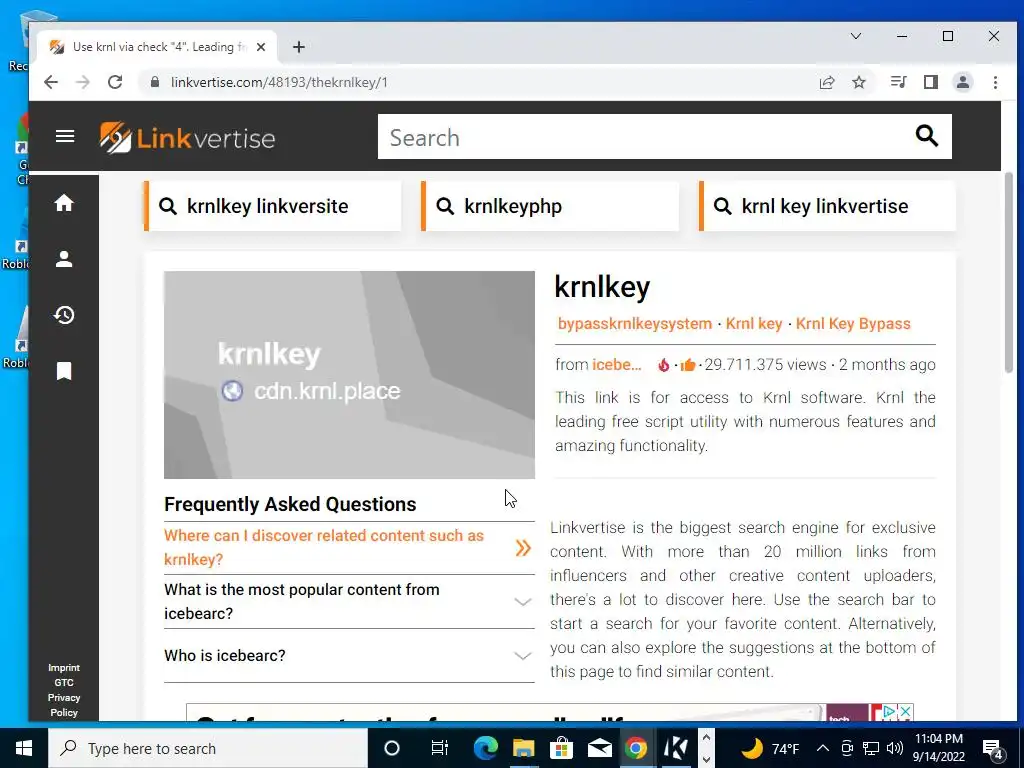The width and height of the screenshot is (1024, 768).
Task: Open AdChoices icon on the ad
Action: 889,712
